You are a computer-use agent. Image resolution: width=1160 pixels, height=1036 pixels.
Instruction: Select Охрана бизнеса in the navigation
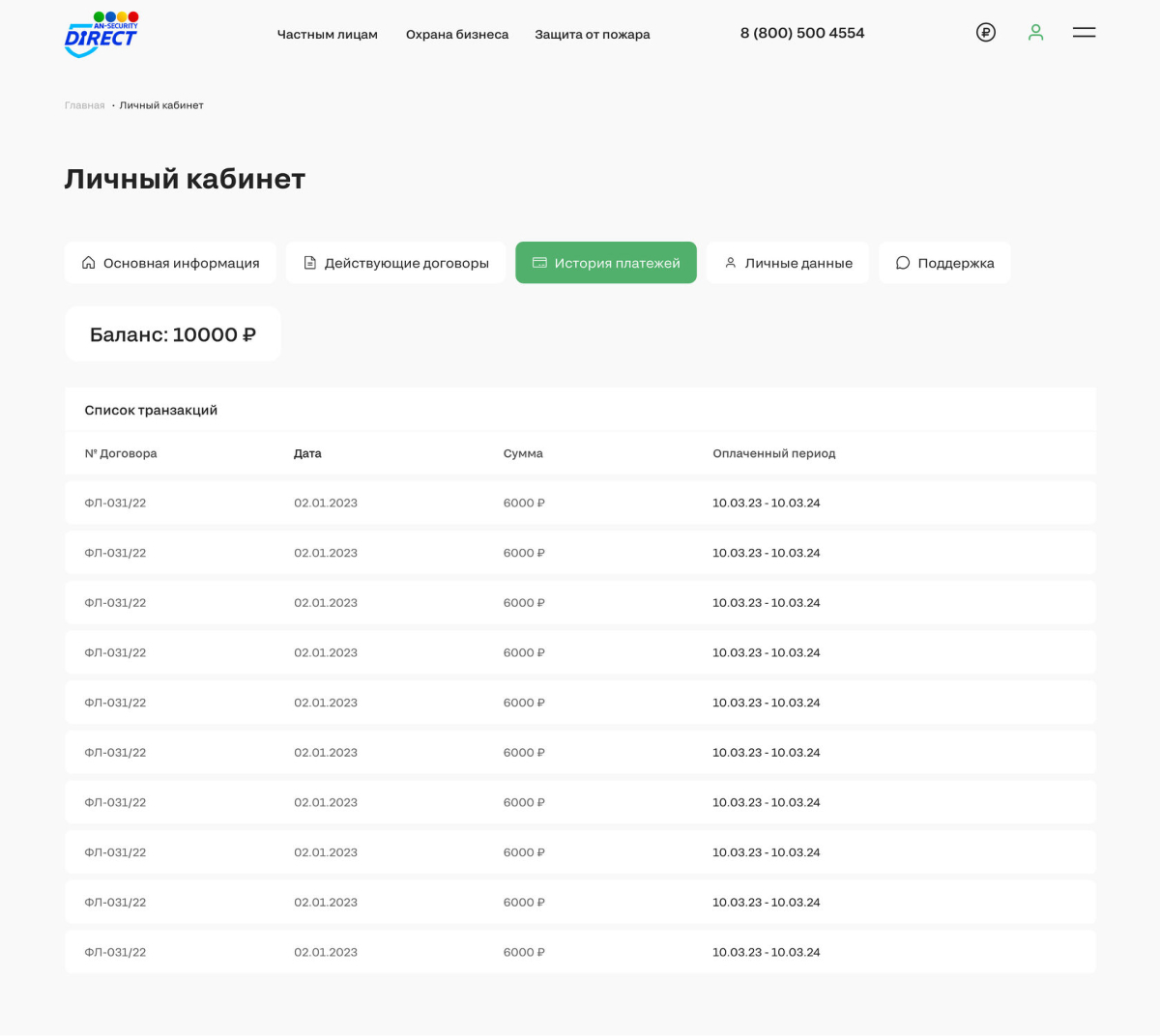[457, 35]
